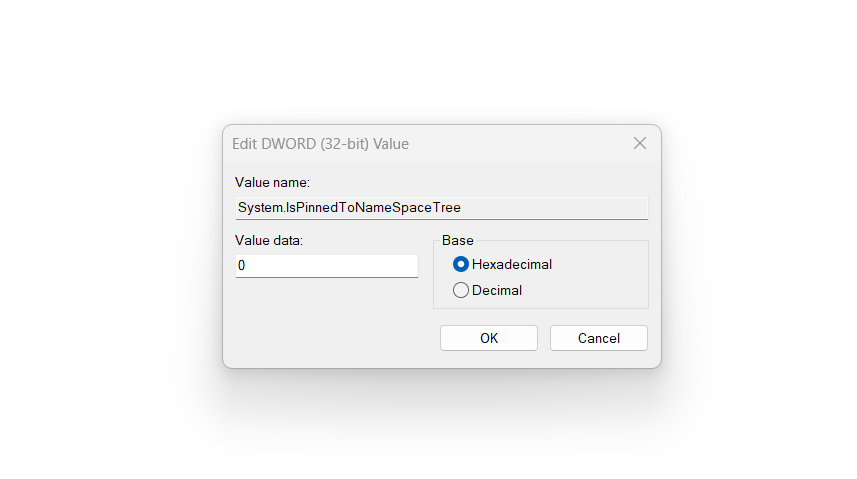
Task: Click the System.IsPinnedToNameSpaceTree name text
Action: coord(349,207)
